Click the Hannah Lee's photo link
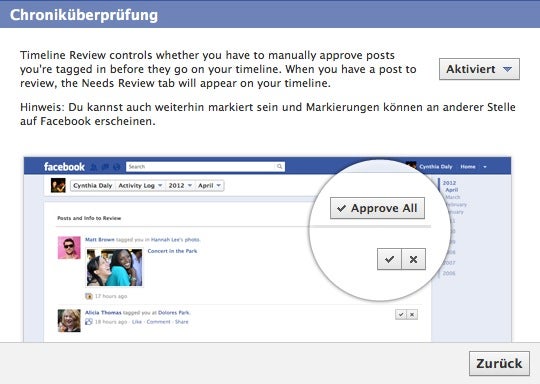The image size is (540, 384). (x=175, y=239)
